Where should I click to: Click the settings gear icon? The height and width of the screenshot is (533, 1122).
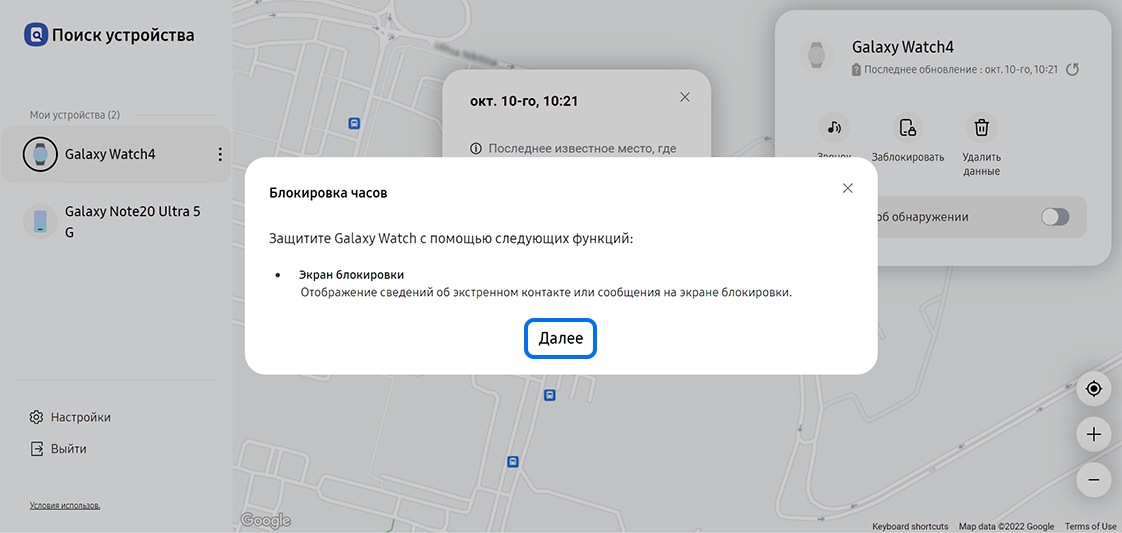[x=36, y=417]
